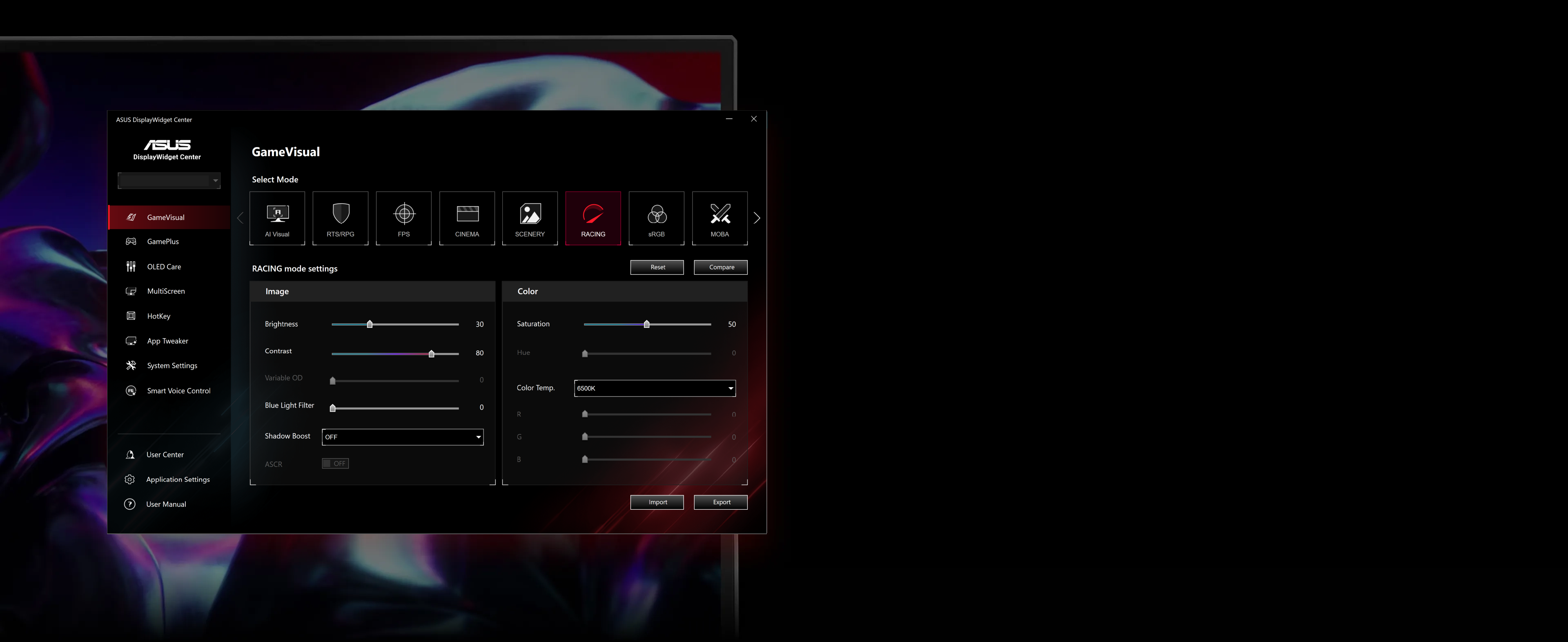The width and height of the screenshot is (1568, 642).
Task: Activate the RACING mode tile
Action: [x=593, y=218]
